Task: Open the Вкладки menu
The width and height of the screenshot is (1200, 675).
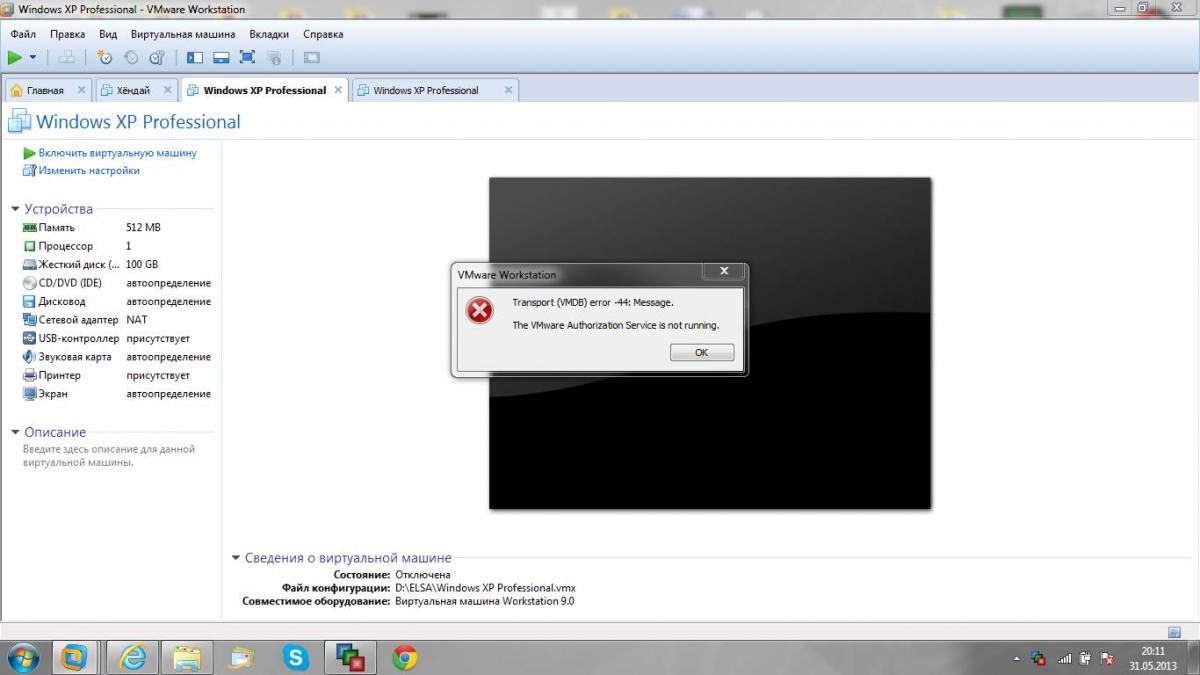Action: 269,34
